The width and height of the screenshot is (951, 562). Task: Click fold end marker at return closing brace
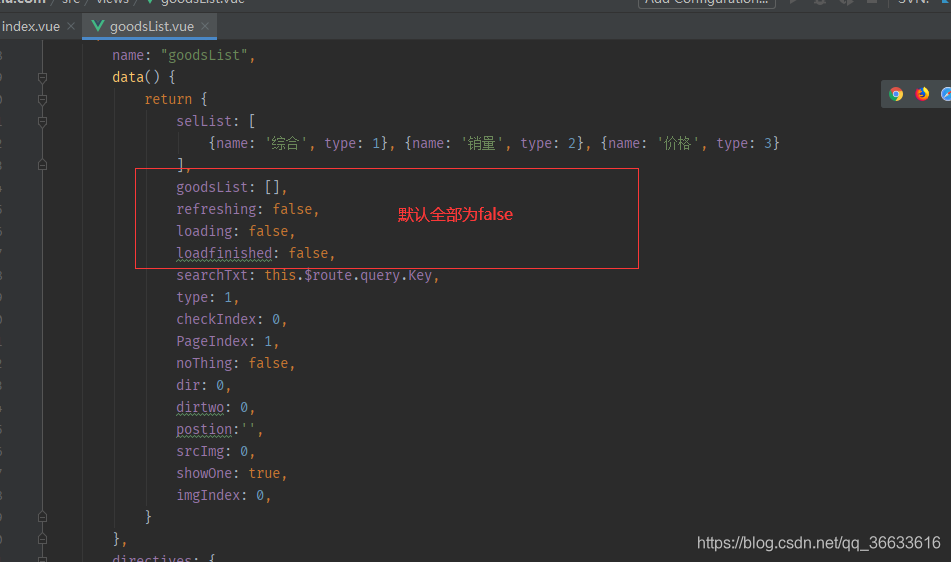[x=42, y=517]
